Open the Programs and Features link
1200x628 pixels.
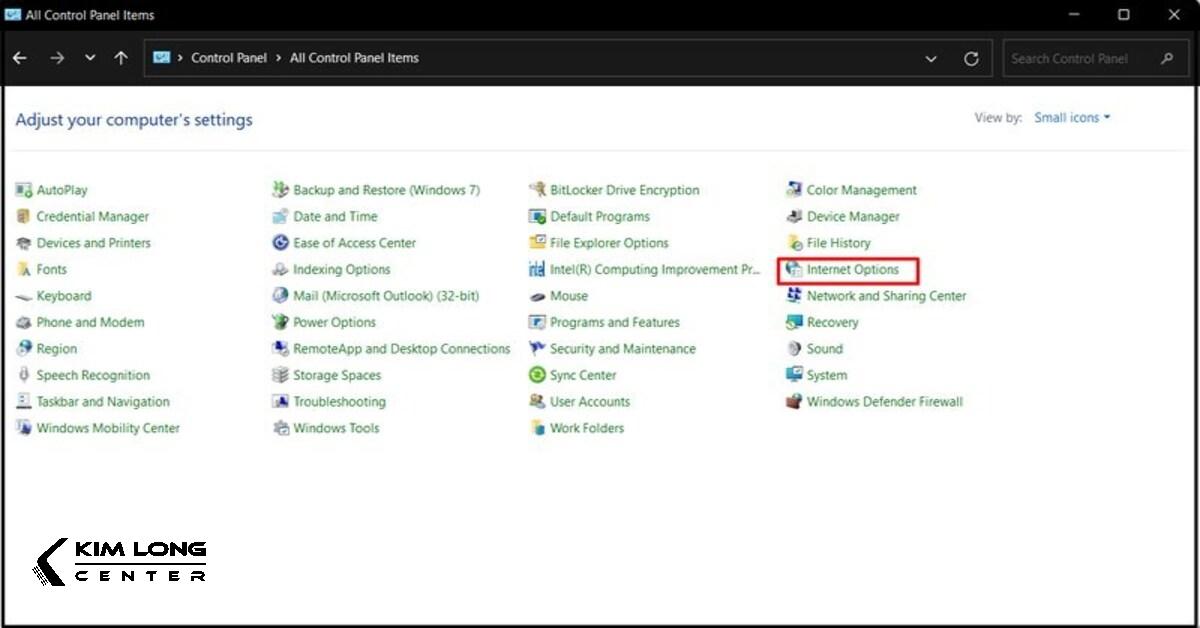(614, 323)
